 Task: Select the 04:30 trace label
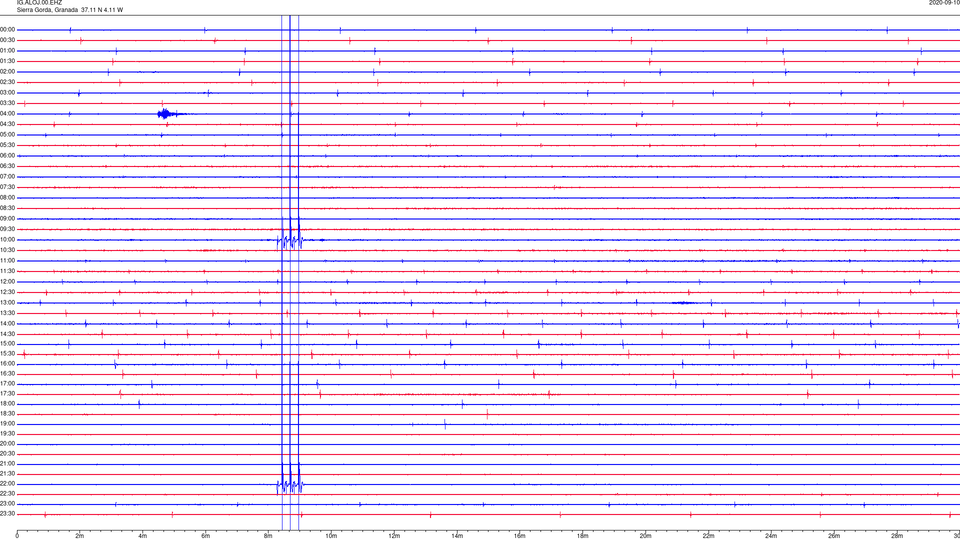pos(8,124)
